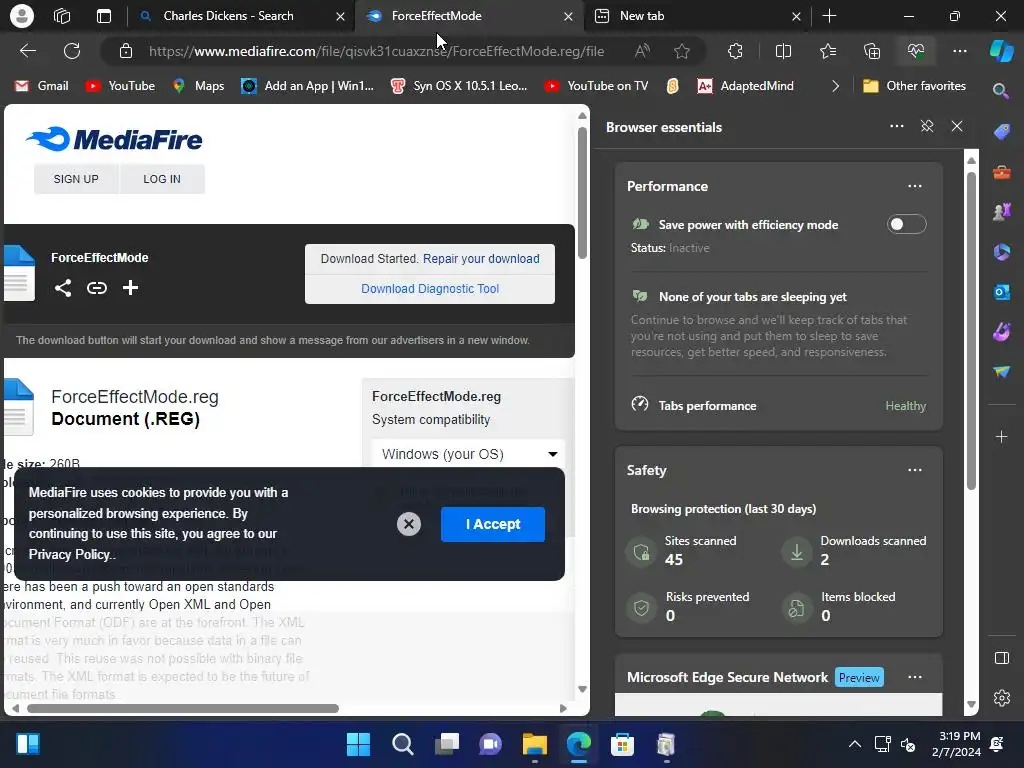The image size is (1024, 768).
Task: Open the Favorites list icon
Action: coord(827,51)
